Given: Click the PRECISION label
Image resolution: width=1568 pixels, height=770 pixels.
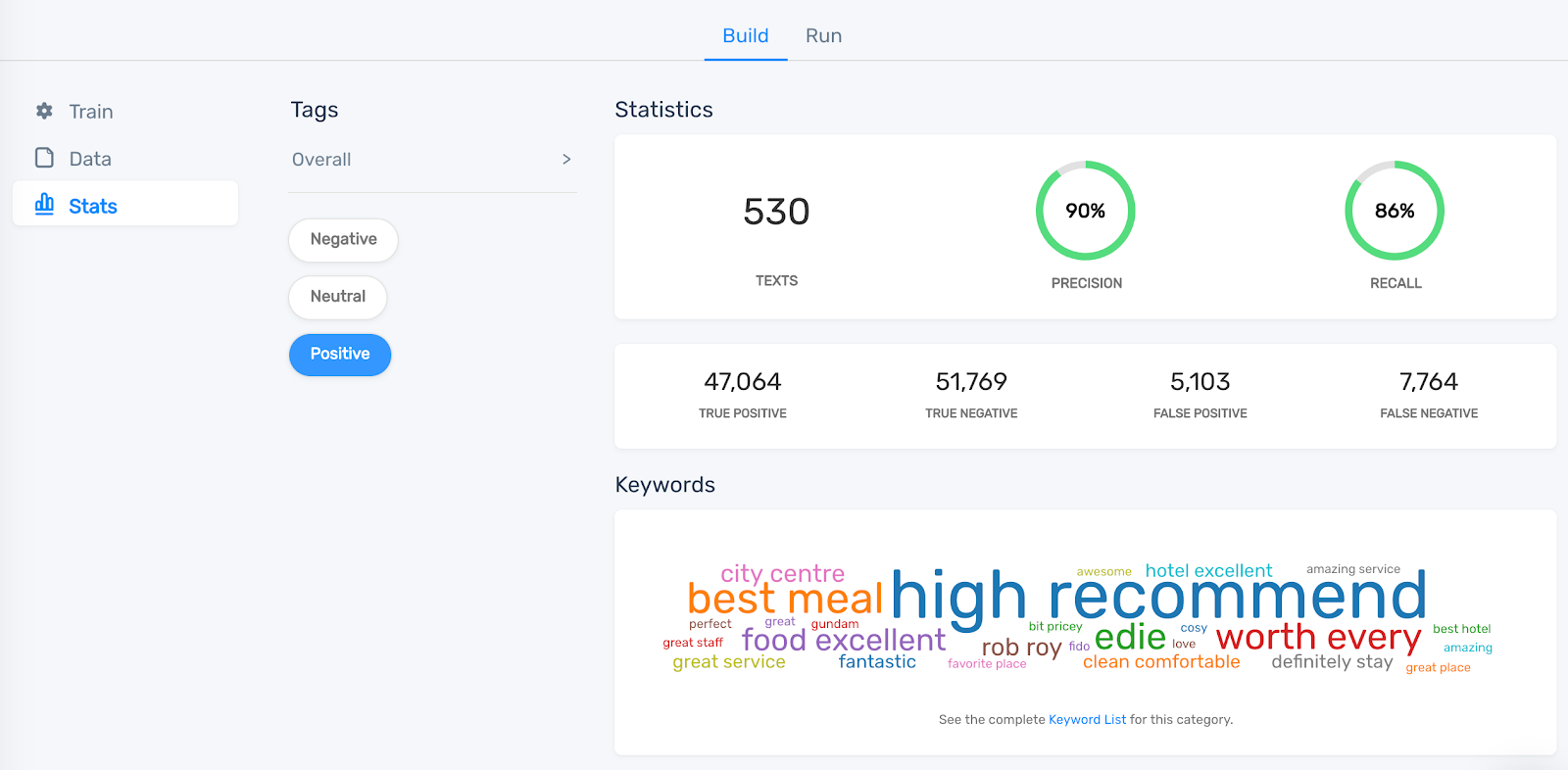Looking at the screenshot, I should tap(1087, 283).
